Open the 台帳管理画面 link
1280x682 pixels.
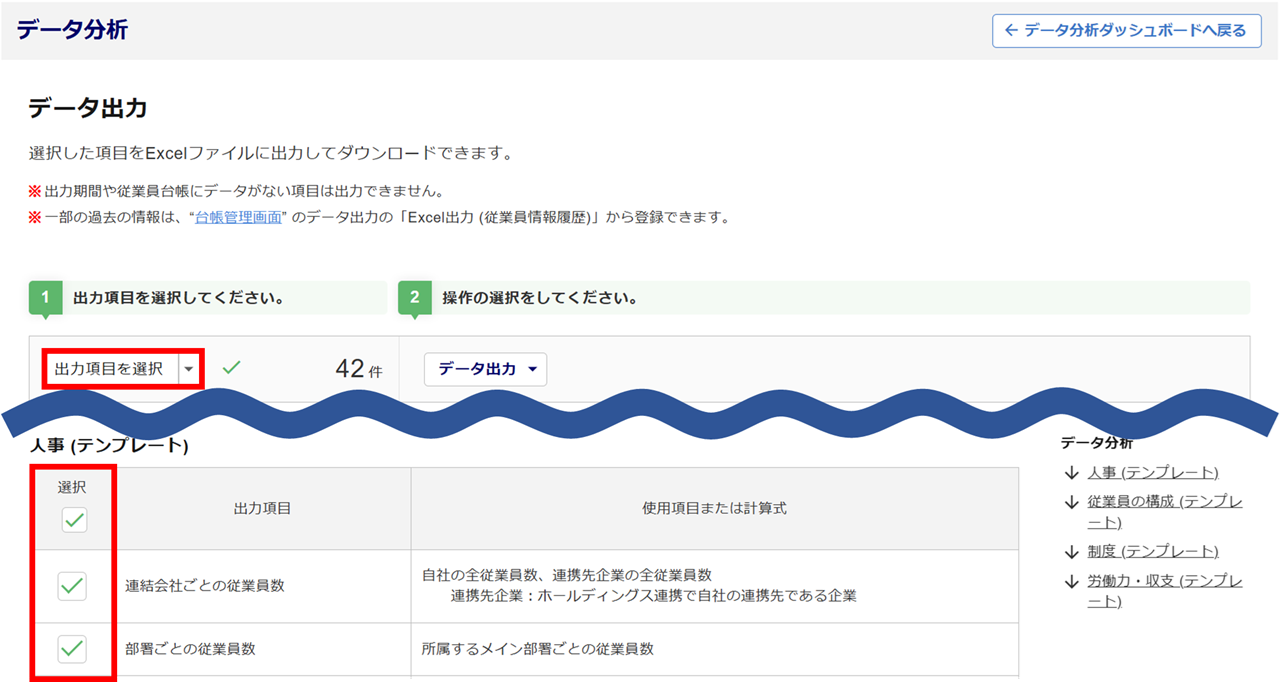point(238,217)
